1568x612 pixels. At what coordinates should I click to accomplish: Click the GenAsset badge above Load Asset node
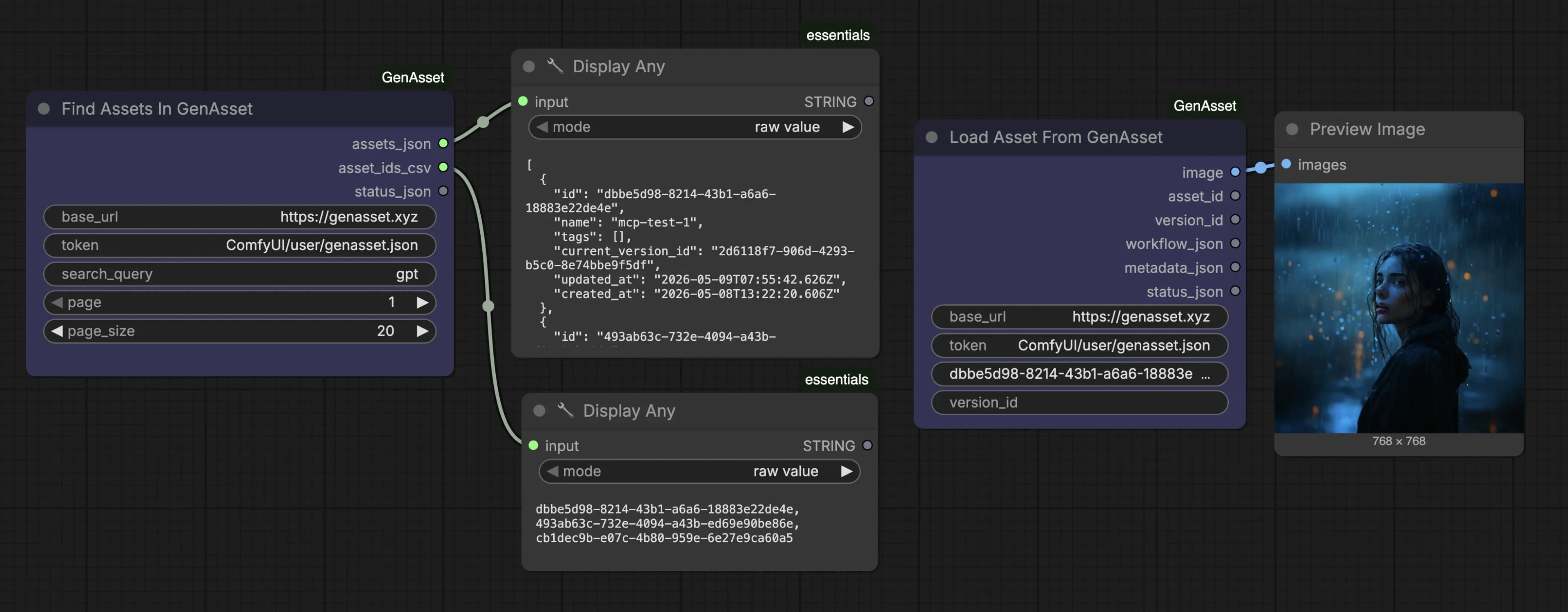point(1205,106)
